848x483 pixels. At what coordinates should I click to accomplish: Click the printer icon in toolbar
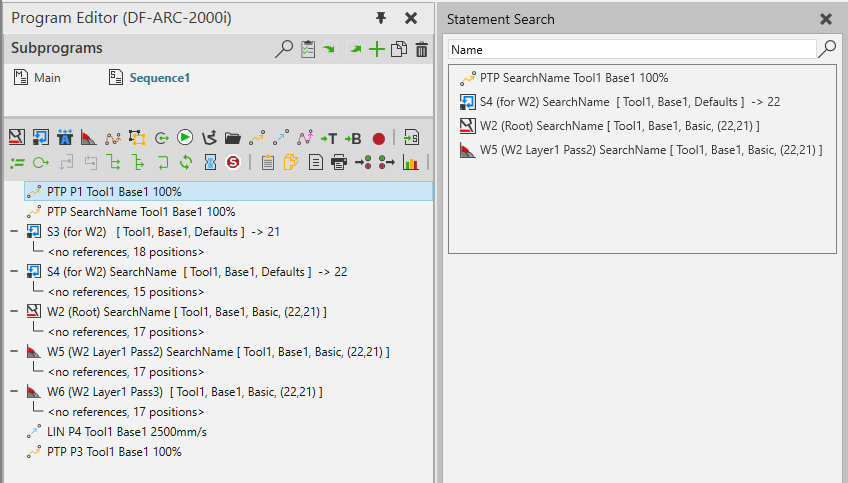pos(339,162)
